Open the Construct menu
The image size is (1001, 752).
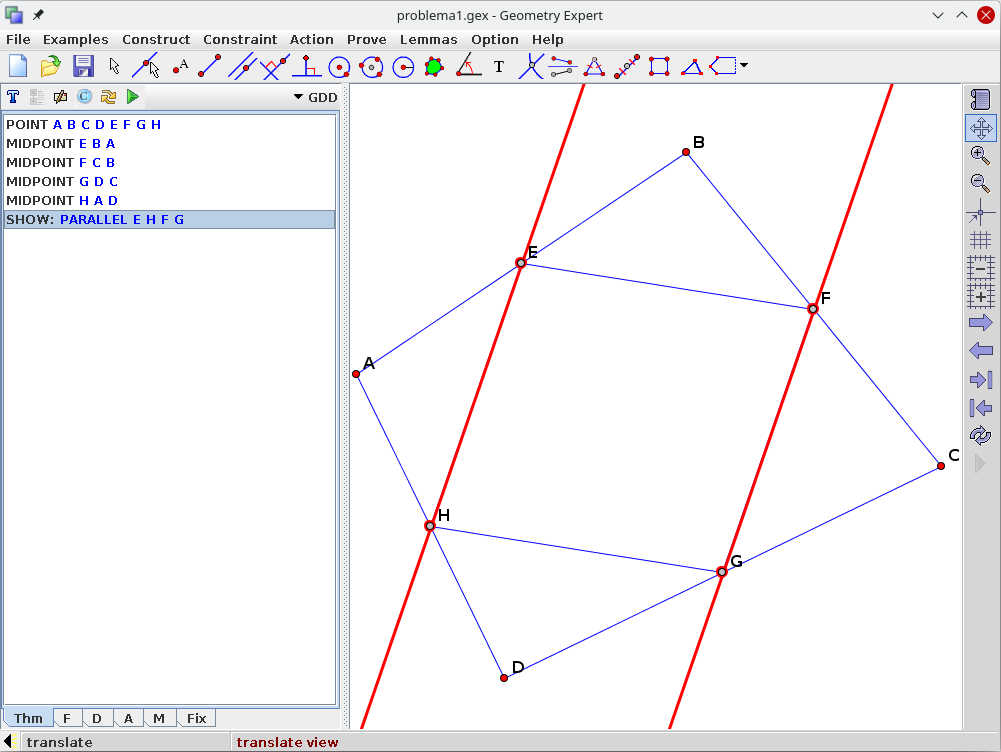pos(156,40)
